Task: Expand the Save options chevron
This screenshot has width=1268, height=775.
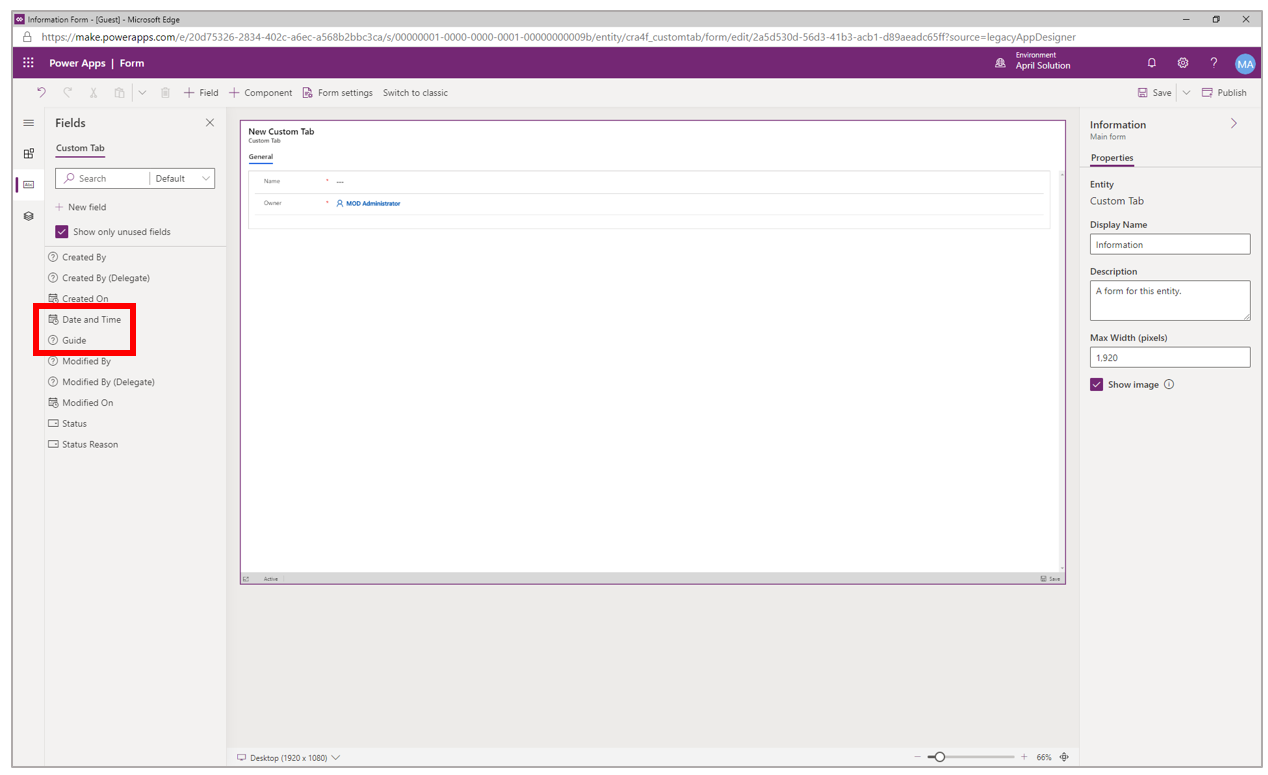Action: tap(1186, 92)
